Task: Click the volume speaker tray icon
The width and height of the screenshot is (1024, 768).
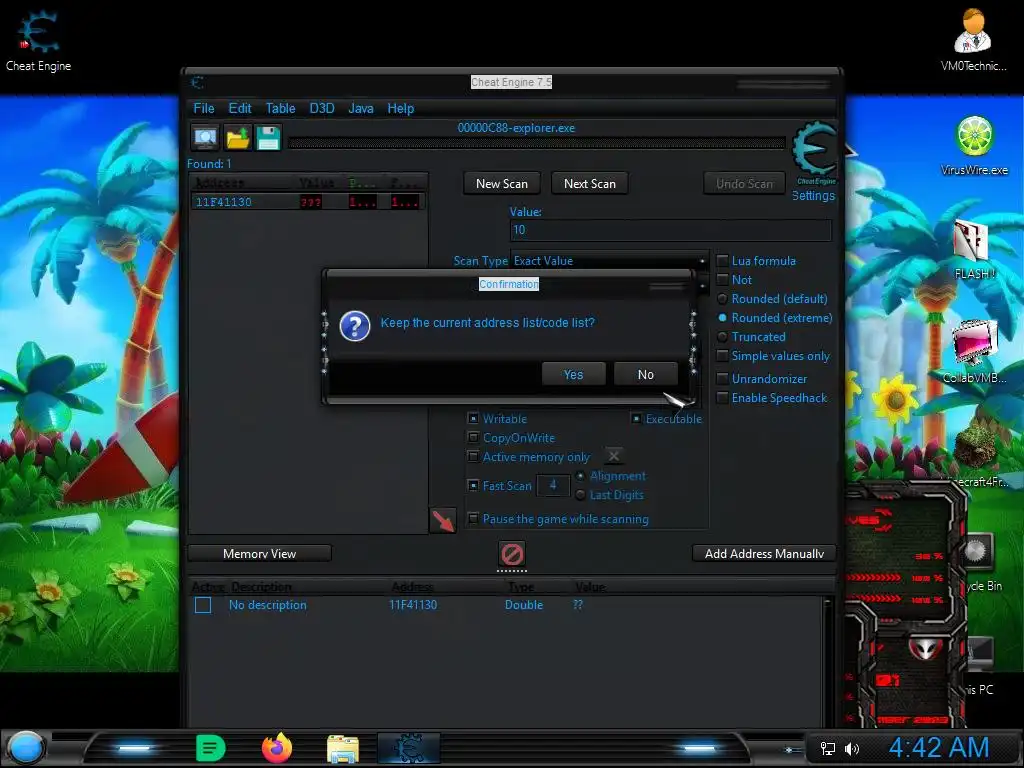Action: (852, 748)
